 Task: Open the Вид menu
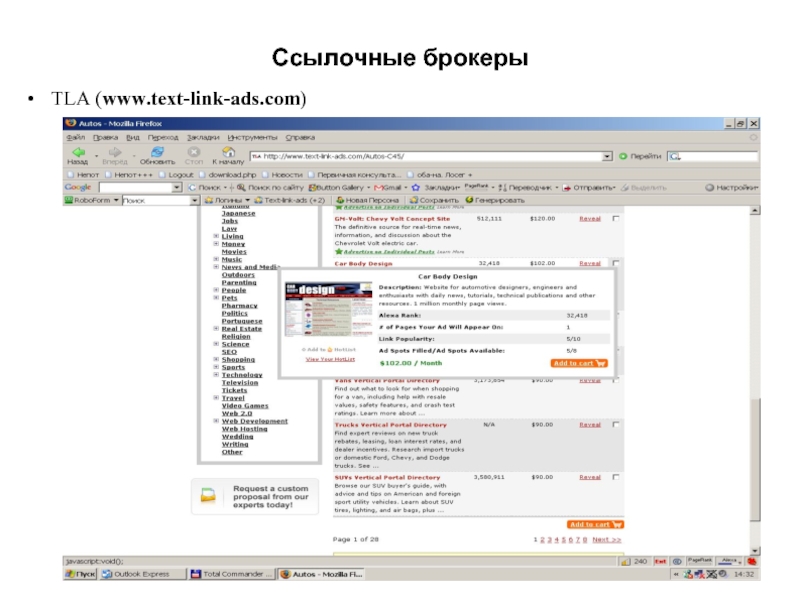pos(133,137)
